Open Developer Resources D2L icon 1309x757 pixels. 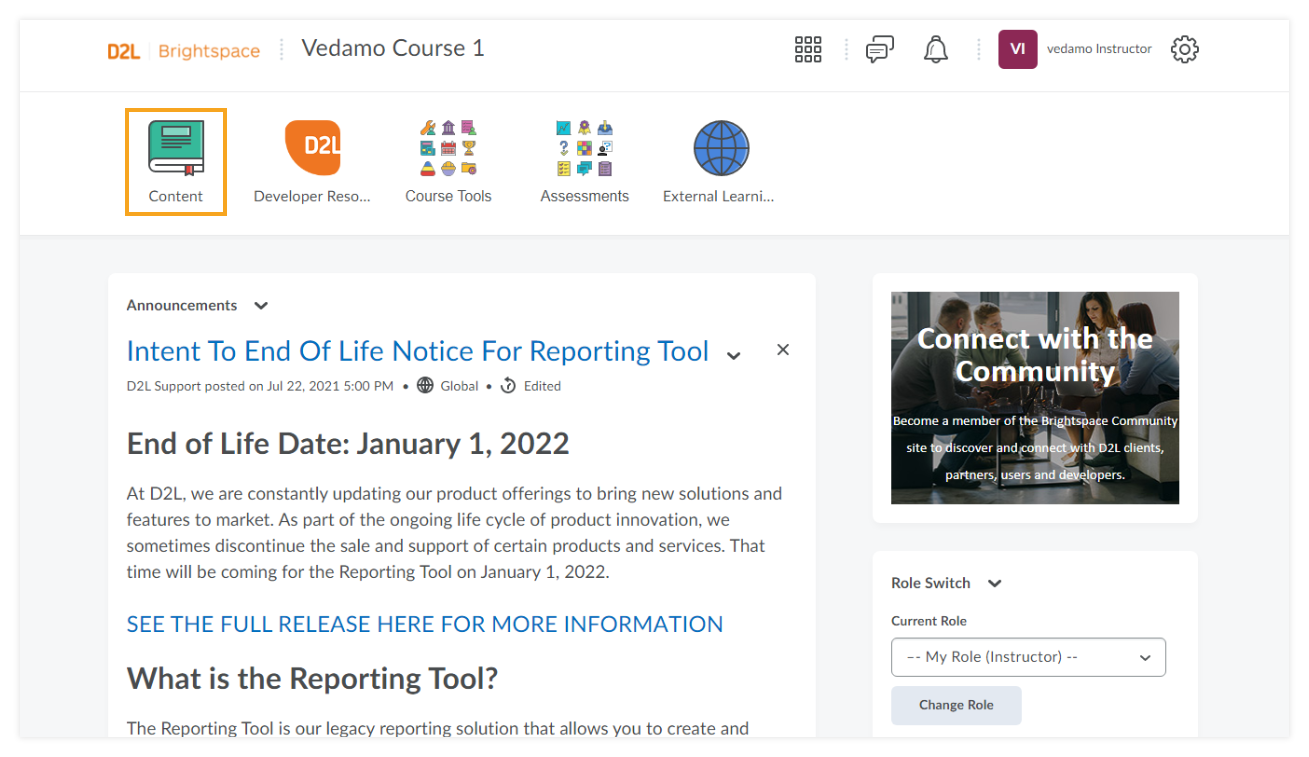click(312, 148)
